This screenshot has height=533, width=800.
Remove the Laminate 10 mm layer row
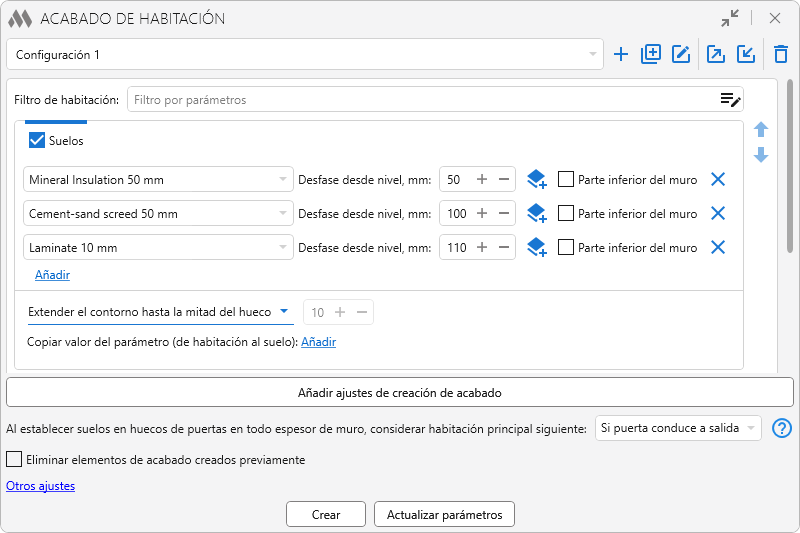pyautogui.click(x=717, y=248)
